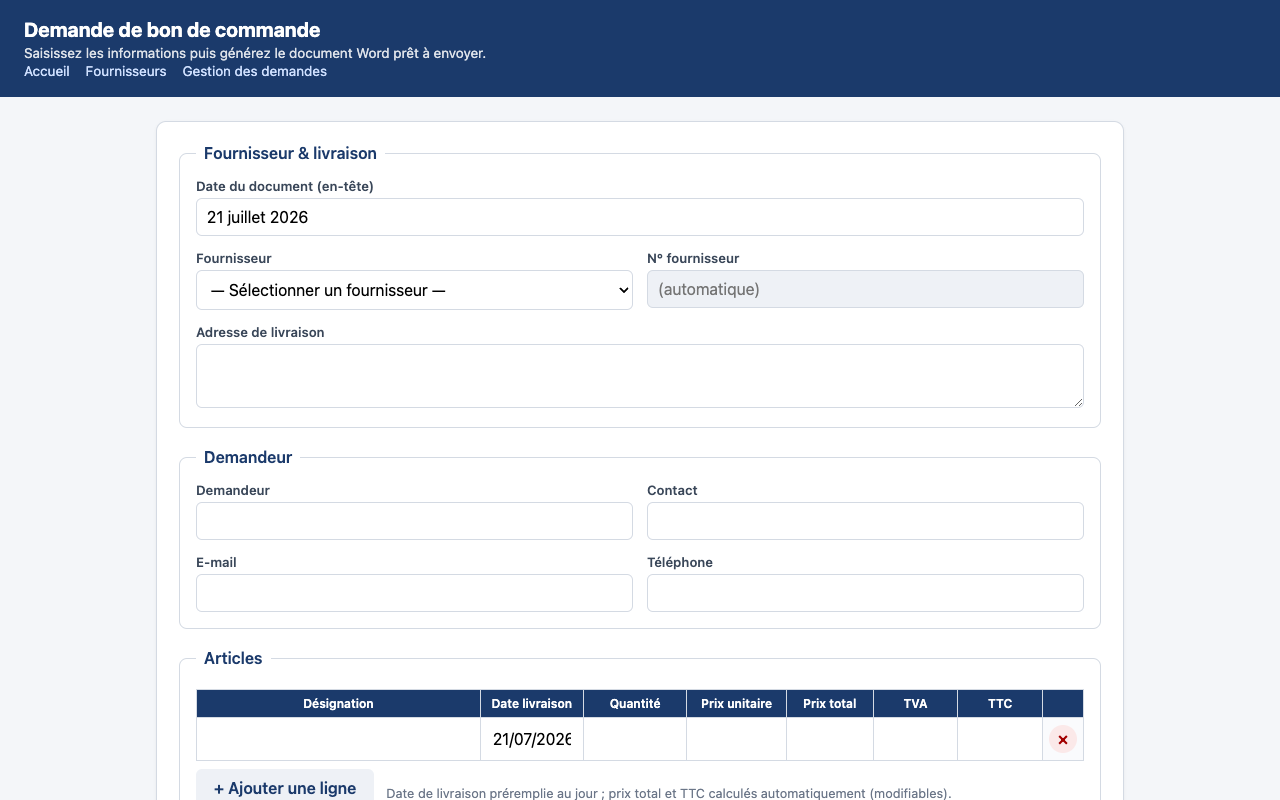Click the Prix unitaire column header
Image resolution: width=1280 pixels, height=800 pixels.
[x=736, y=703]
